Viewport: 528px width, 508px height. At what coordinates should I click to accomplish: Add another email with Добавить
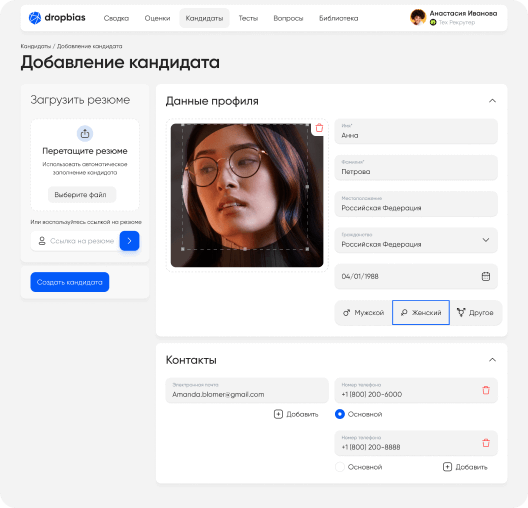coord(296,414)
